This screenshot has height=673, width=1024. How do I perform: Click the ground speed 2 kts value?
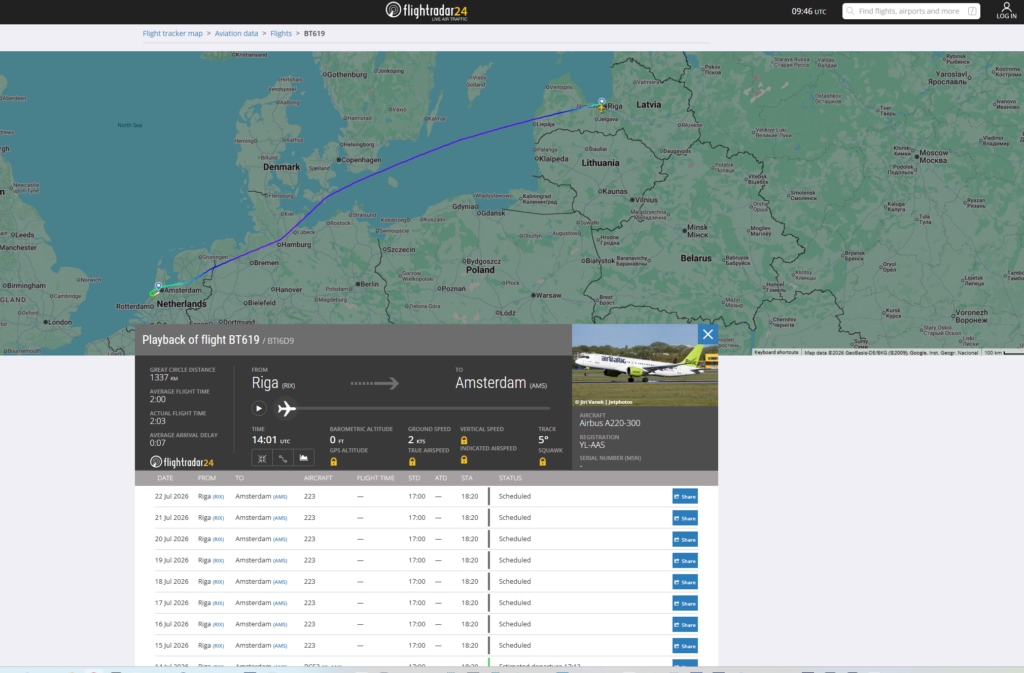[417, 441]
